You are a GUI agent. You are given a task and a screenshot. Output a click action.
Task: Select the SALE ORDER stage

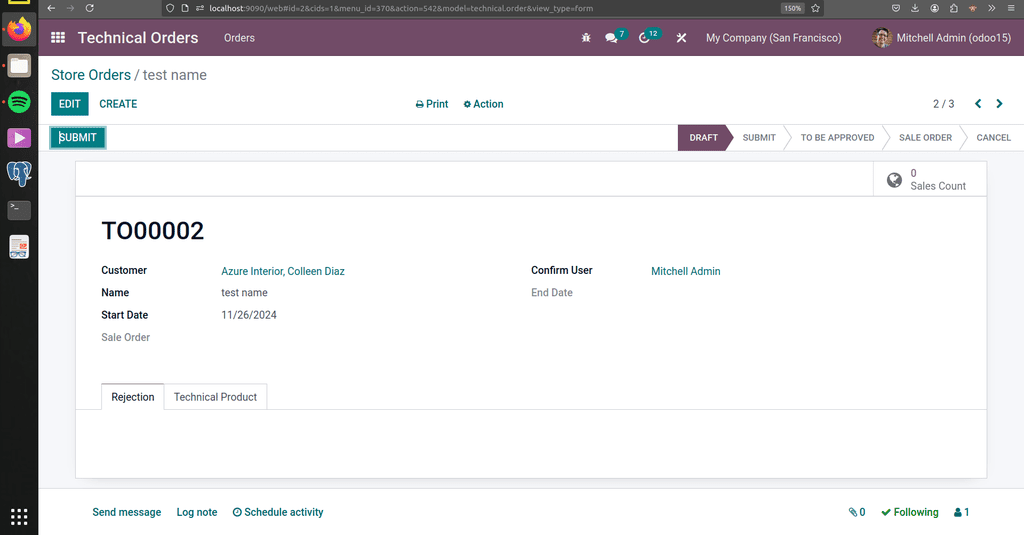pyautogui.click(x=925, y=137)
